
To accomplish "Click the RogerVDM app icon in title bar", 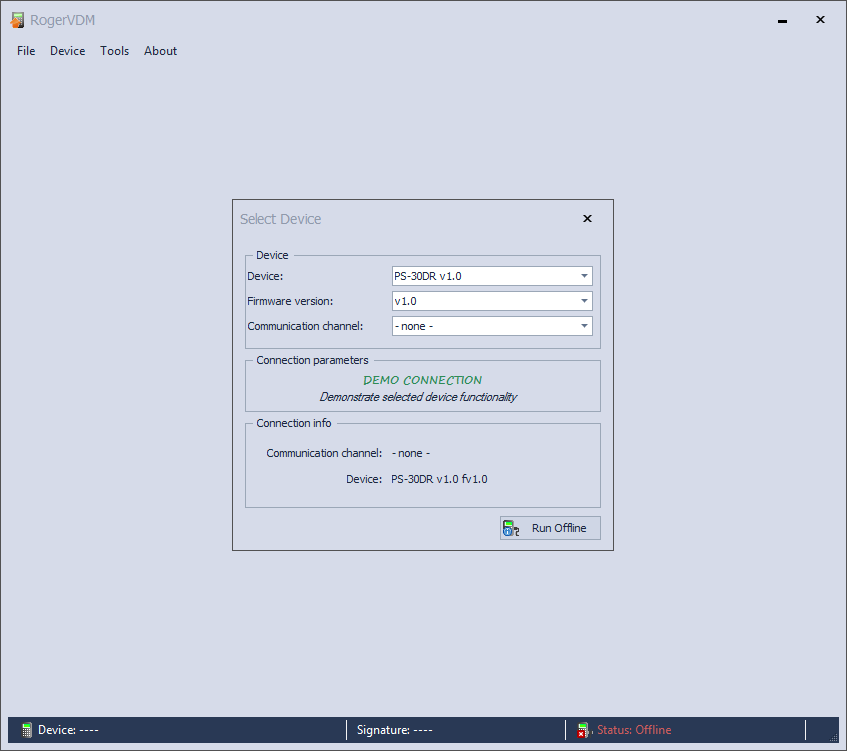I will tap(17, 20).
